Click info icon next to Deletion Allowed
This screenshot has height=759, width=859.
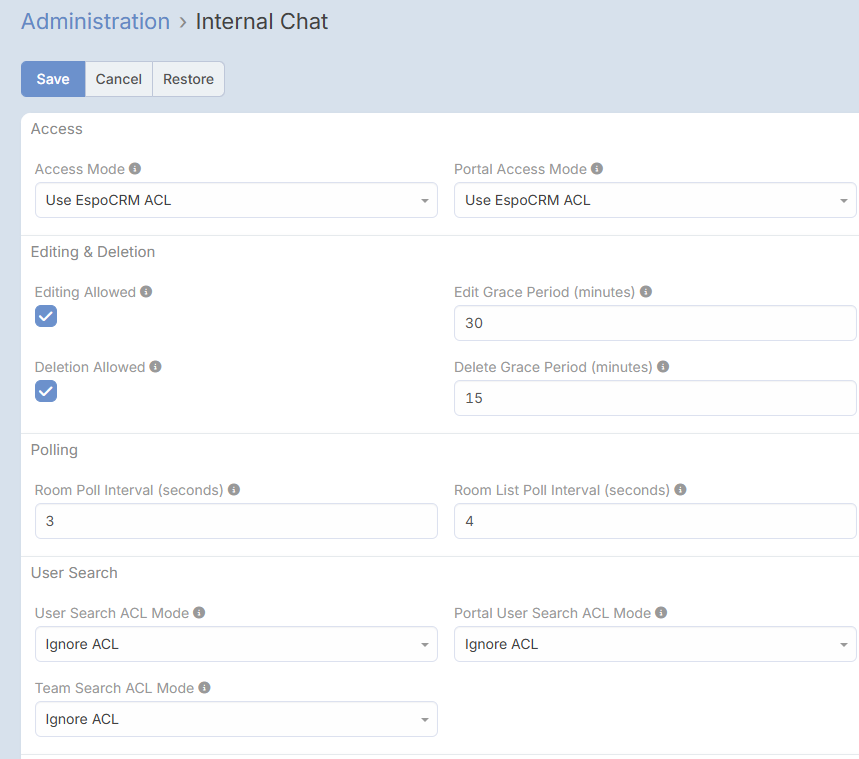[x=156, y=367]
